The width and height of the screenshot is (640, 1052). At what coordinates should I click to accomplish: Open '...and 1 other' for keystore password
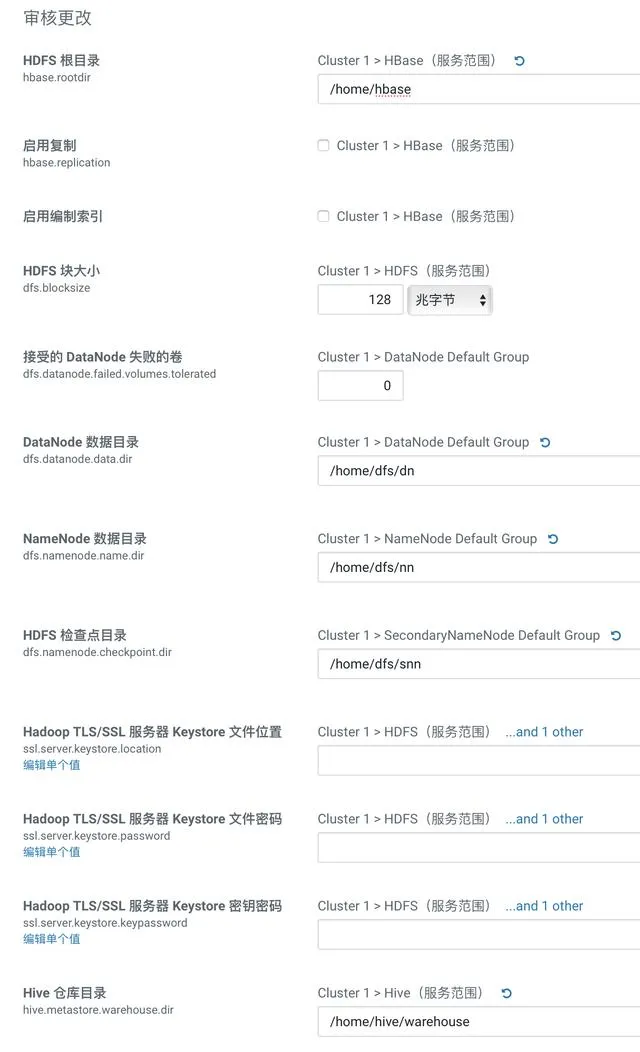(544, 819)
